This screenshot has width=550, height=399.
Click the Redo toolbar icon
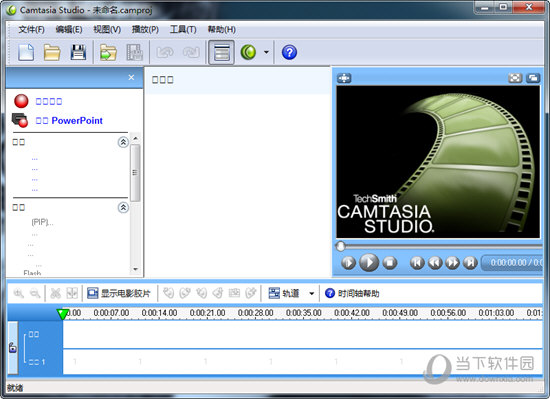(191, 53)
